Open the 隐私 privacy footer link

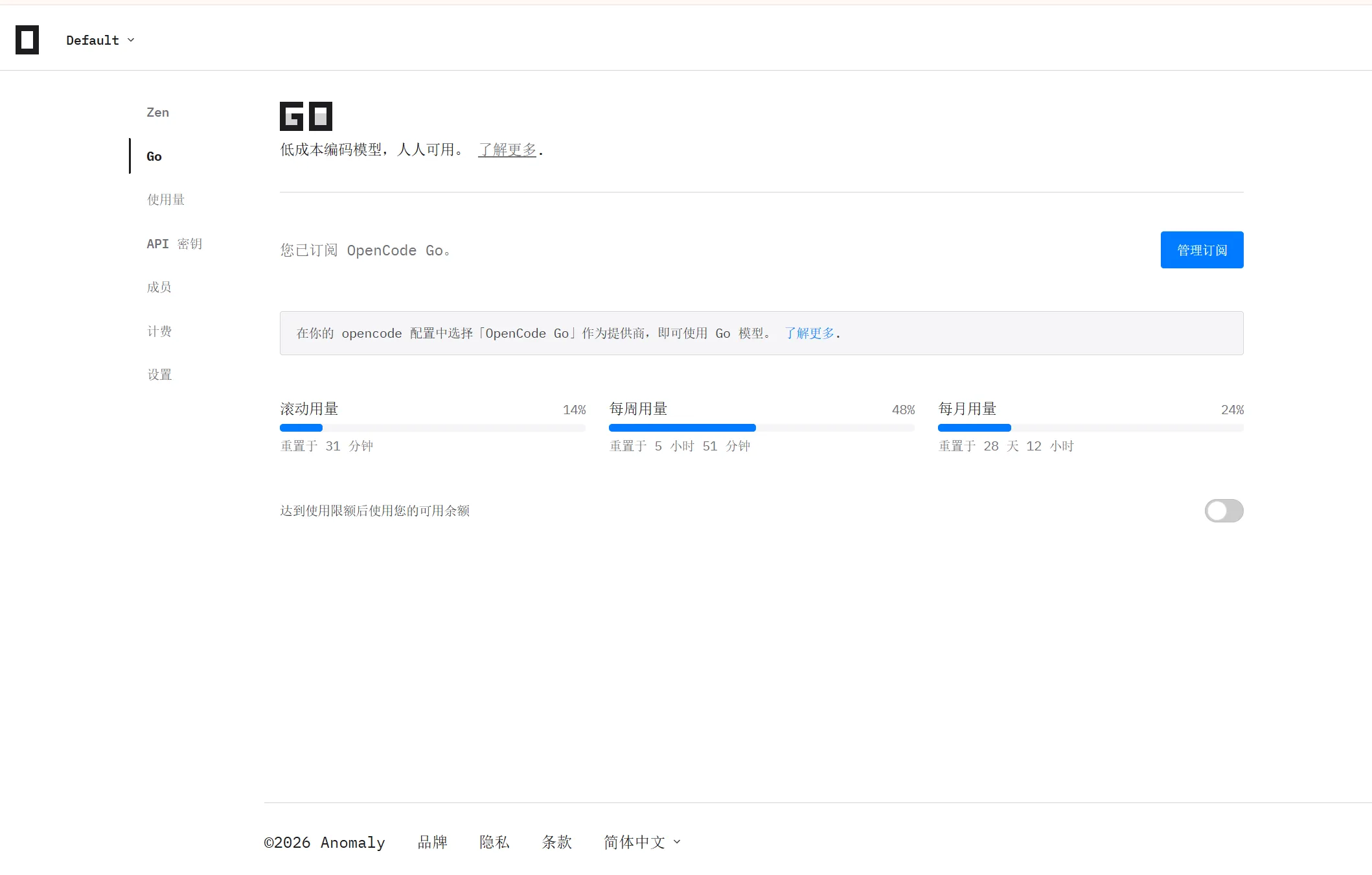495,842
